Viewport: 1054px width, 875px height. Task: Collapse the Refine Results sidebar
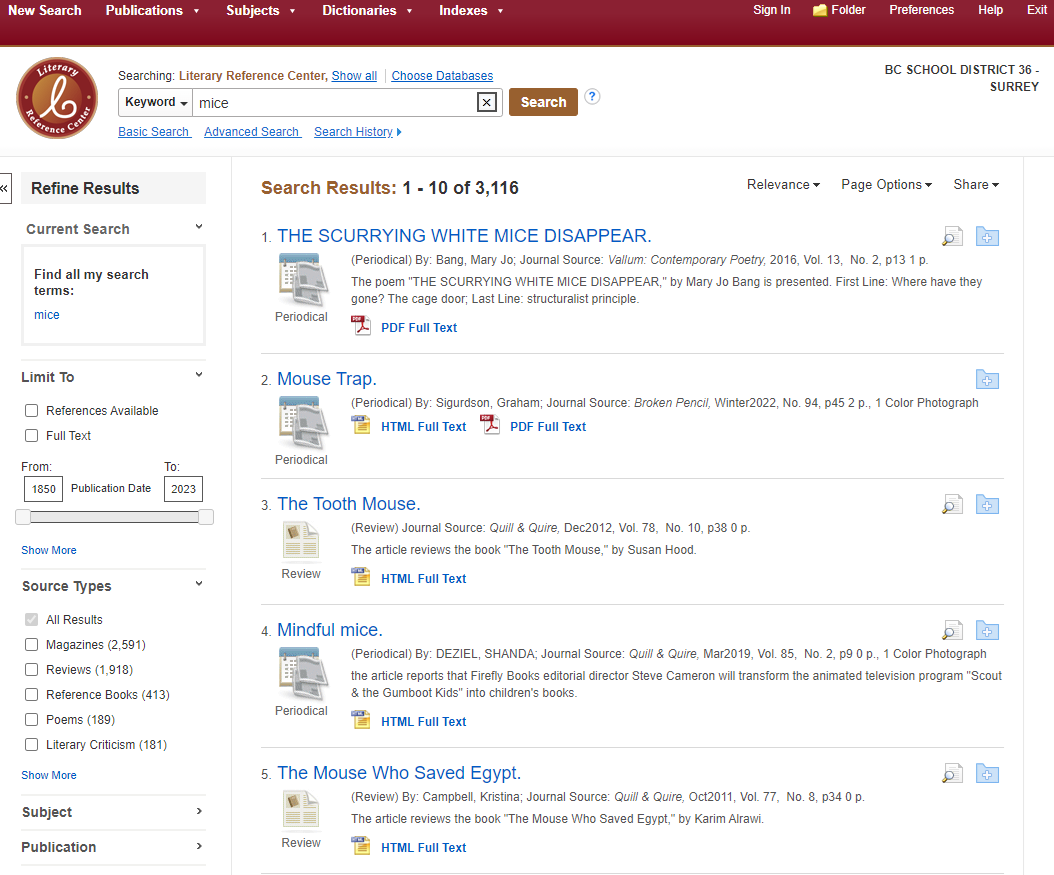click(x=5, y=188)
